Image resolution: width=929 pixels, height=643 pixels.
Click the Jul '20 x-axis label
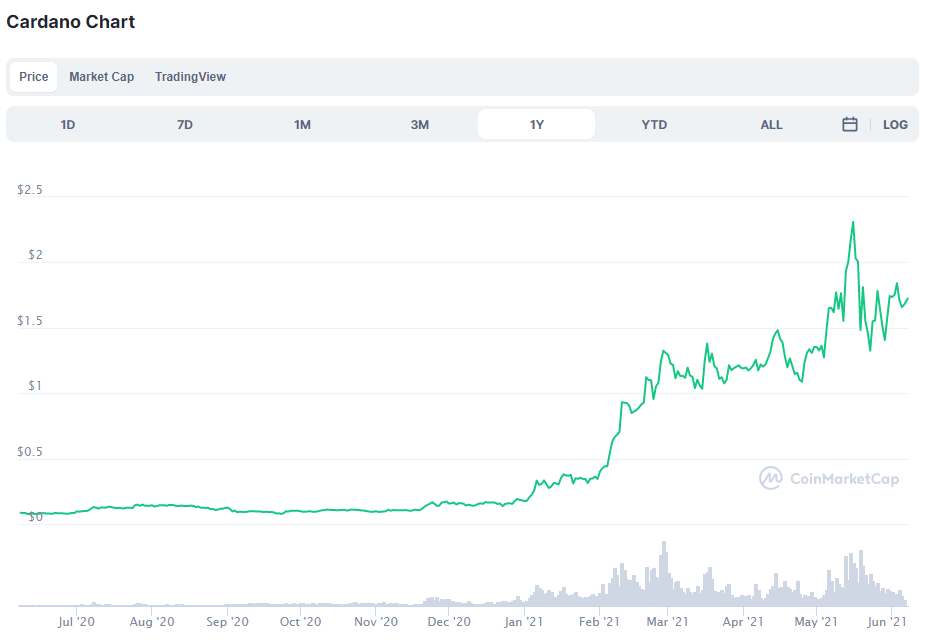76,622
